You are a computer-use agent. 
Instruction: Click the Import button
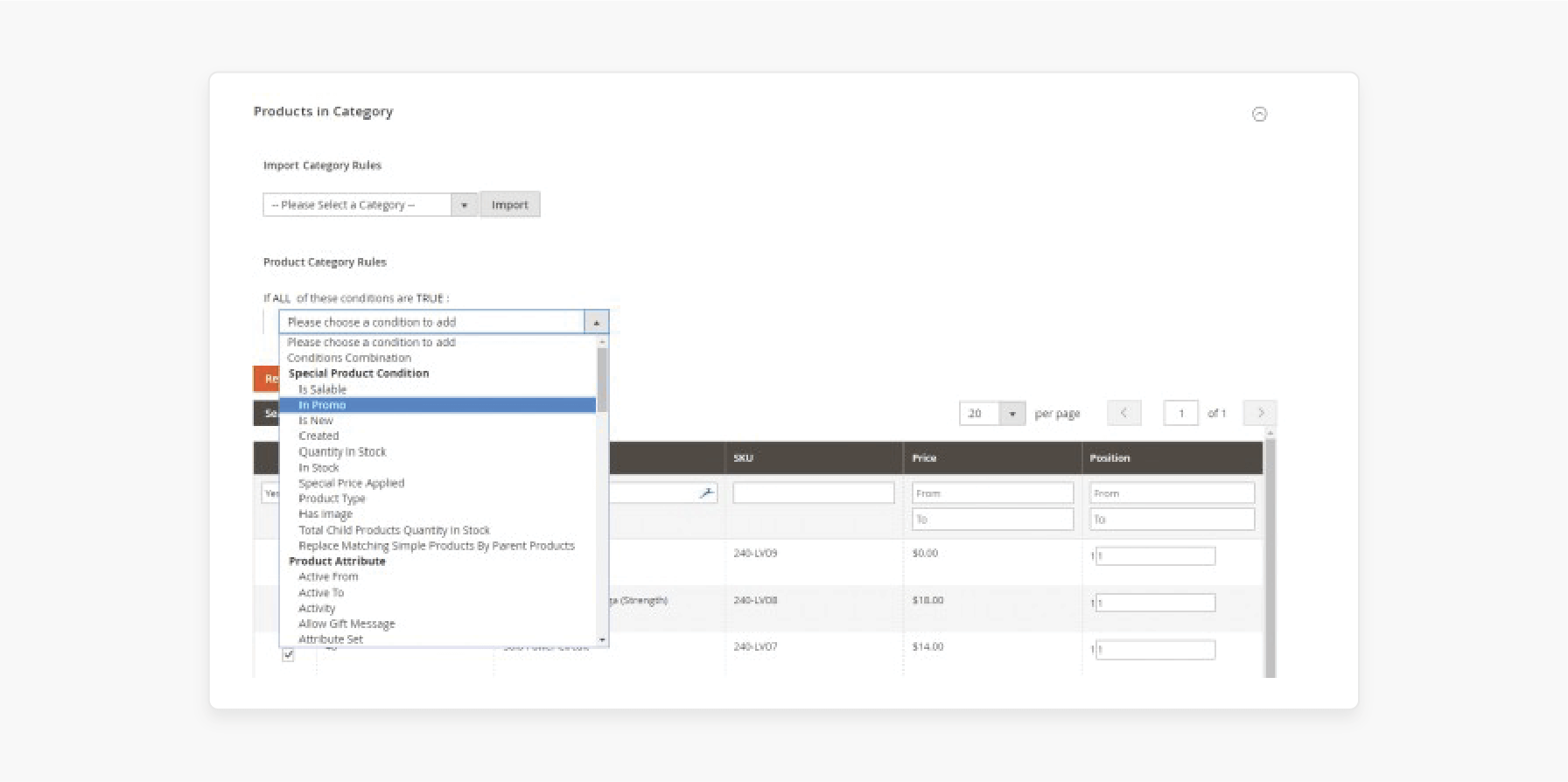(510, 205)
